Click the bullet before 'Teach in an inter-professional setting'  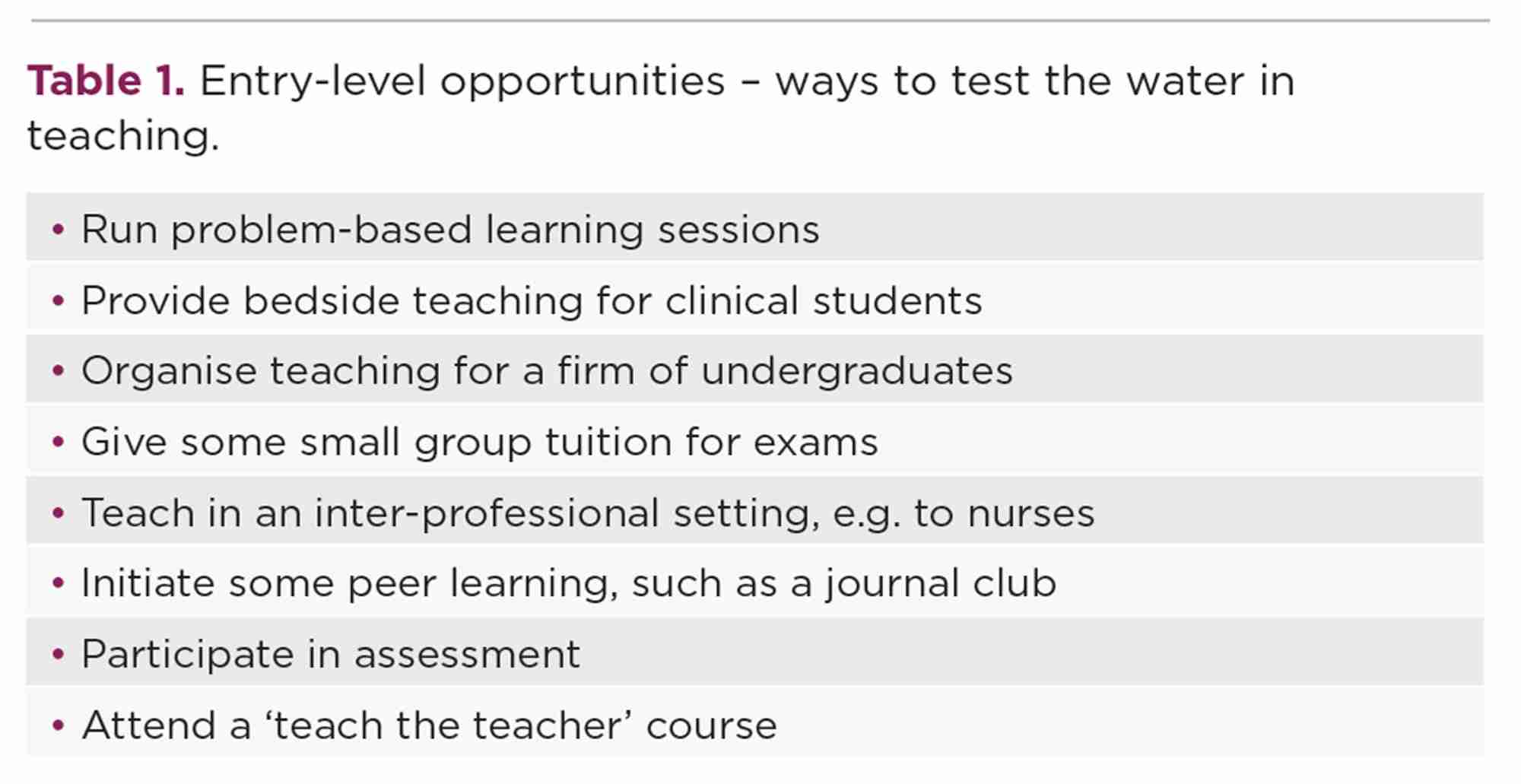(x=59, y=513)
